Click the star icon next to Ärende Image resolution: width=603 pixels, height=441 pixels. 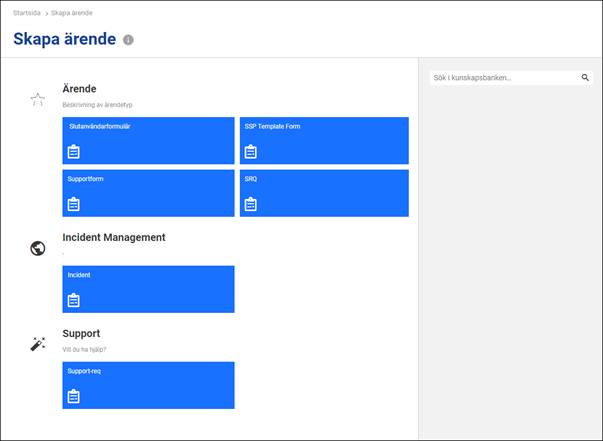[x=37, y=99]
